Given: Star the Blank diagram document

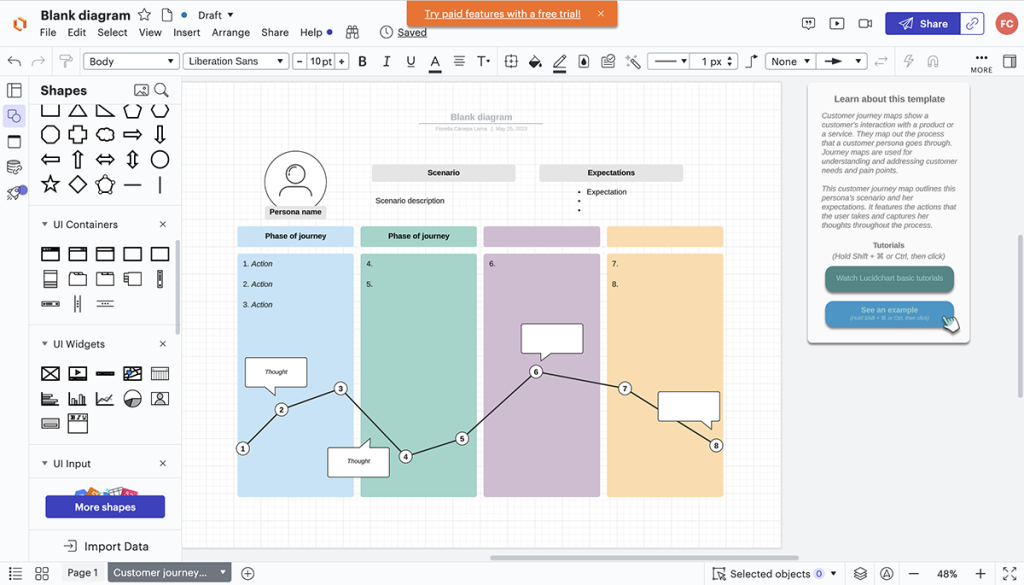Looking at the screenshot, I should click(143, 14).
